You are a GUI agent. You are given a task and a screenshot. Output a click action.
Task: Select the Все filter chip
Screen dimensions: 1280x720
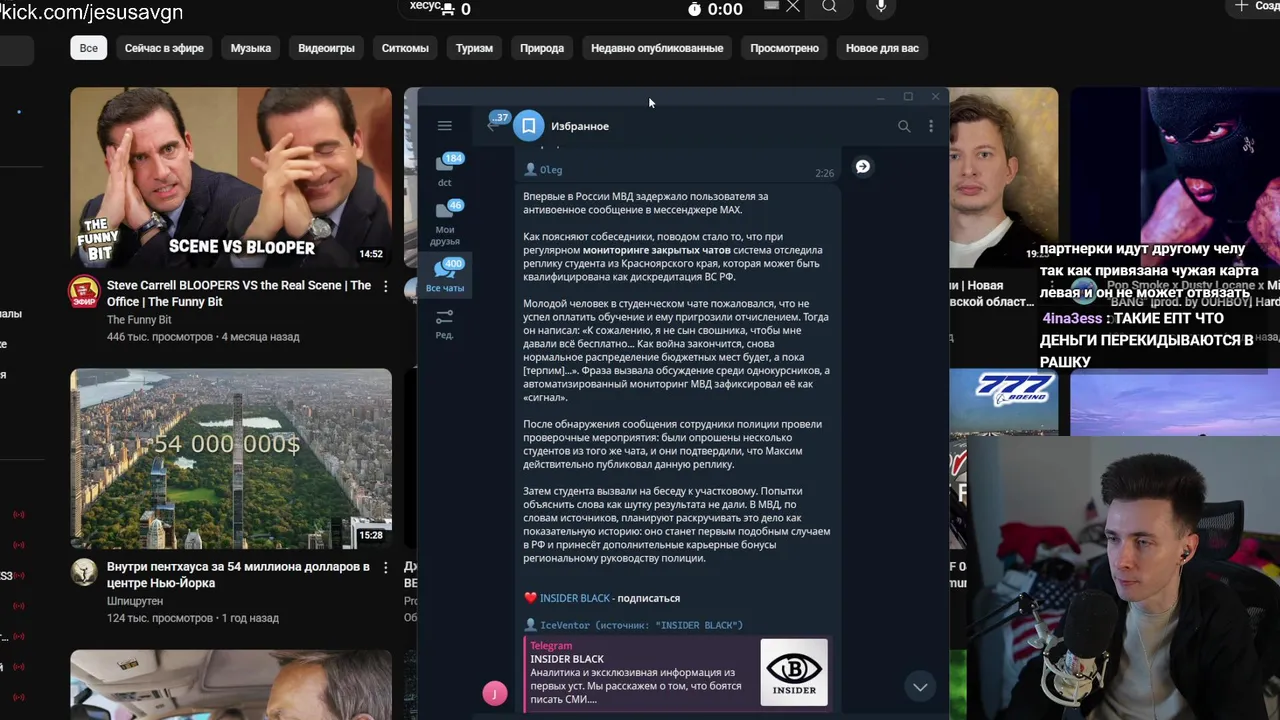(89, 48)
